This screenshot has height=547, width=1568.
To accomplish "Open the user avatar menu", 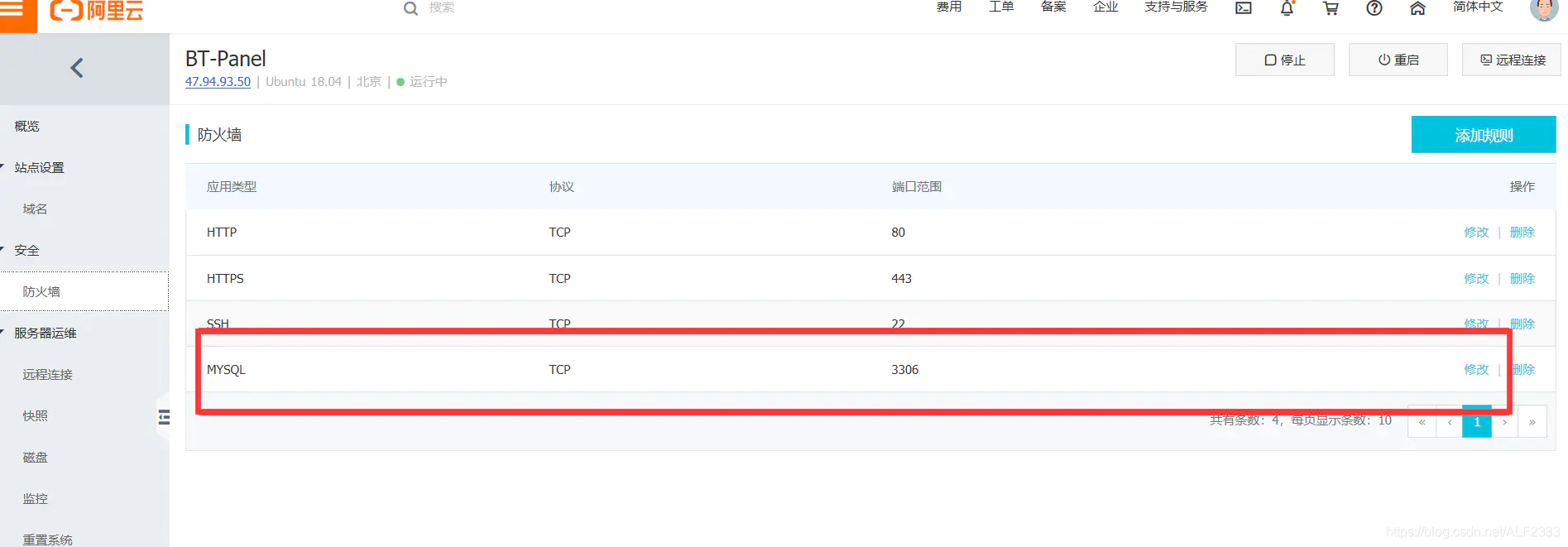I will click(x=1543, y=9).
